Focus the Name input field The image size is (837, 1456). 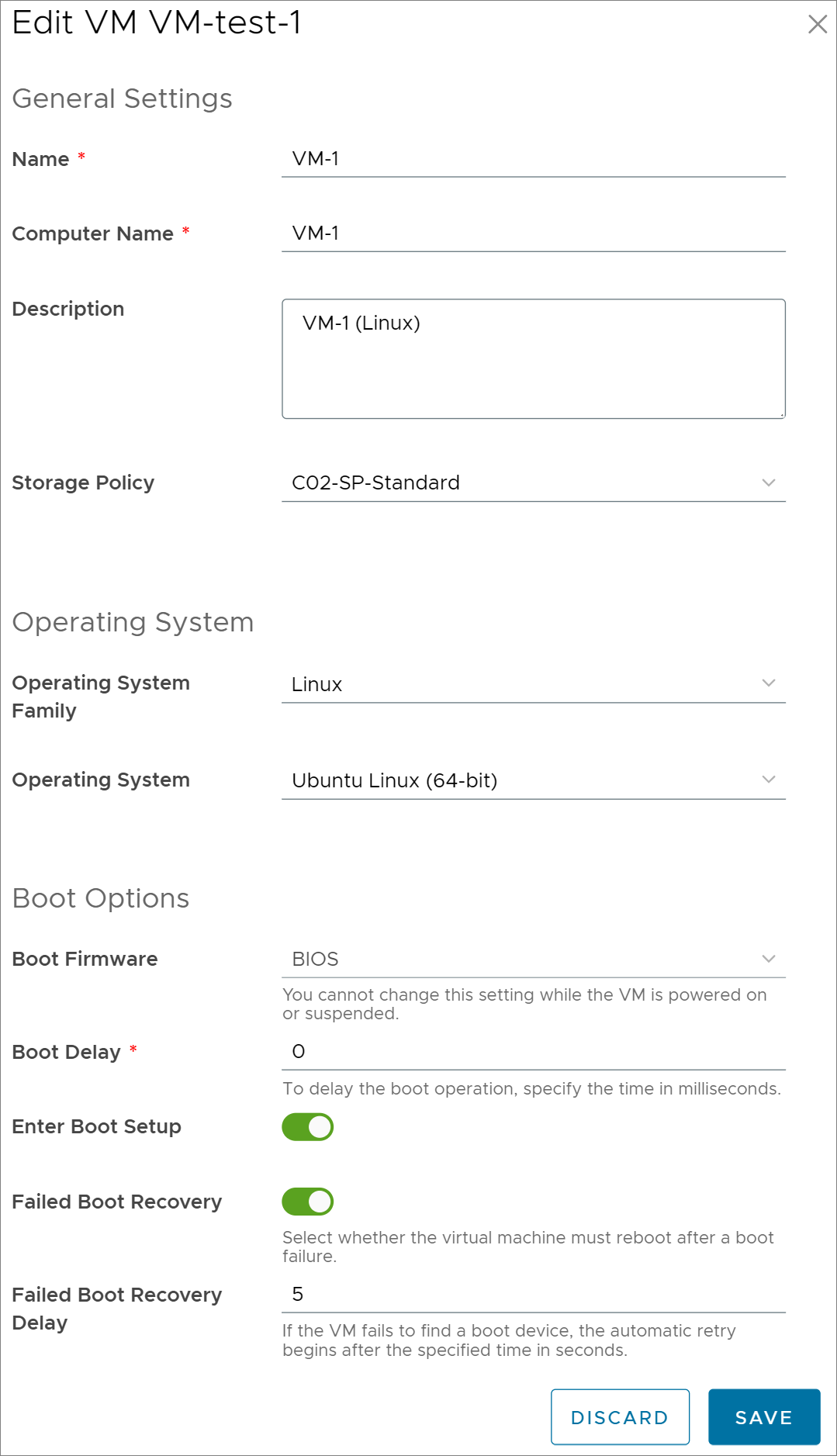[534, 159]
